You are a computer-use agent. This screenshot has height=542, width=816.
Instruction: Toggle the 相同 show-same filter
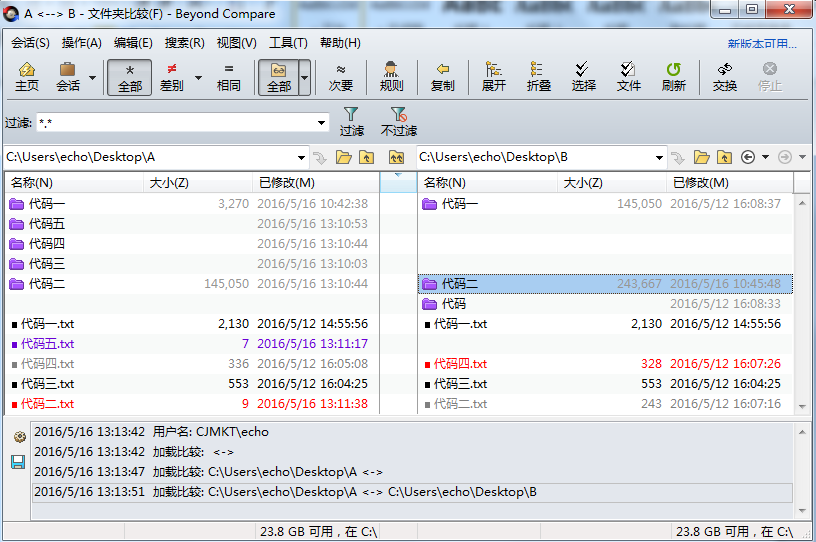pyautogui.click(x=228, y=77)
